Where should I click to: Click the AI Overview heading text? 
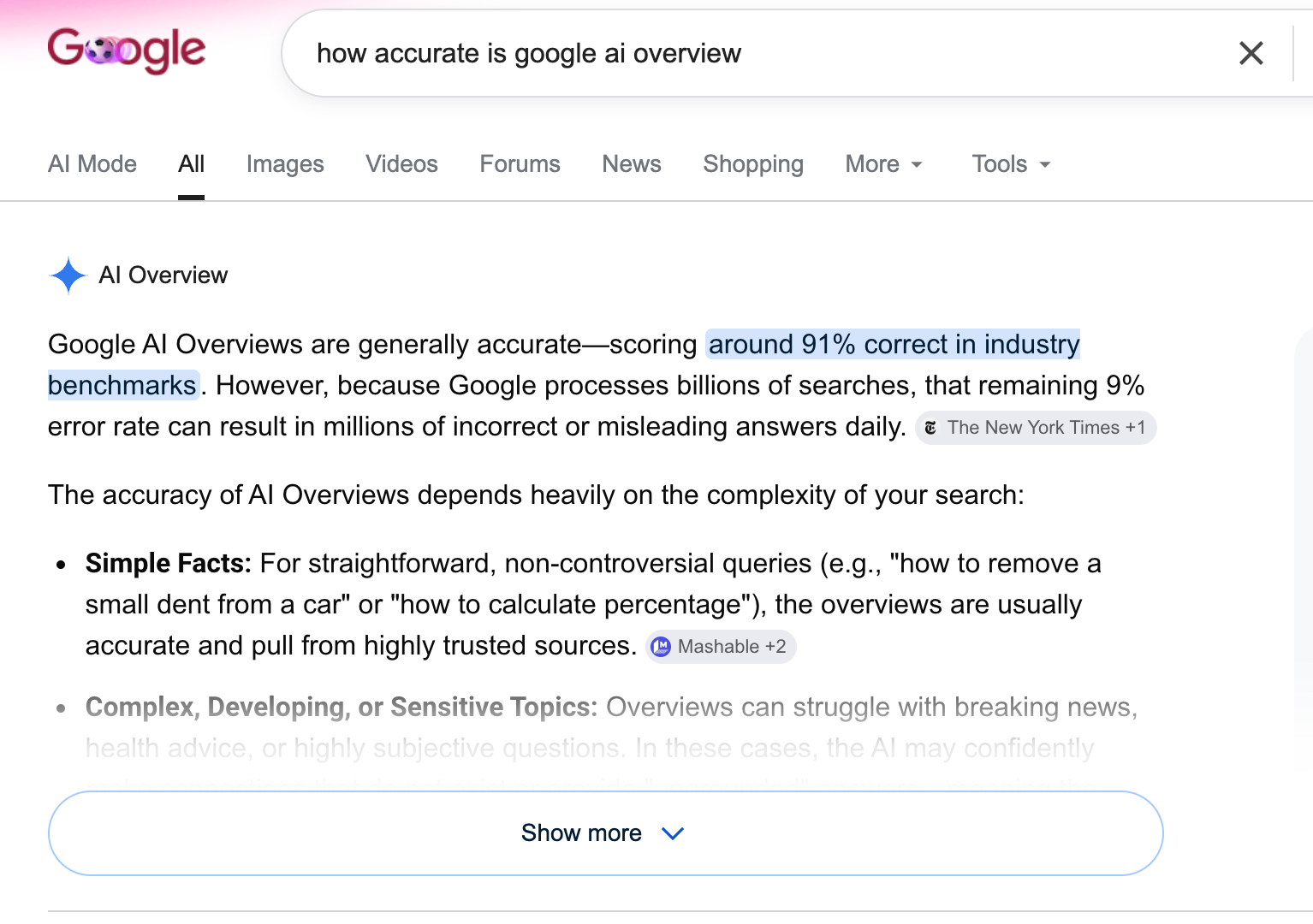(163, 275)
